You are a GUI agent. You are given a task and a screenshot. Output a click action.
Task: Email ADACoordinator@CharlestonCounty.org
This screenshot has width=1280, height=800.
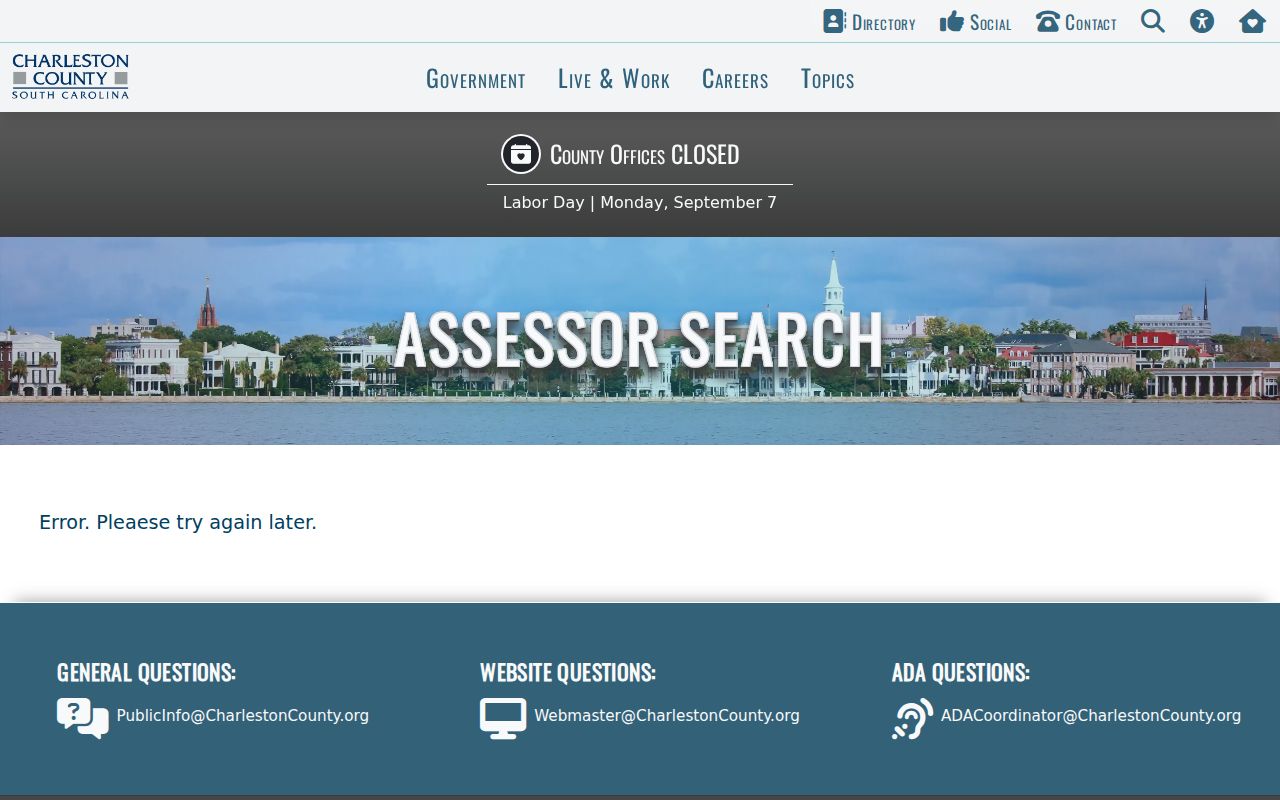[x=1091, y=716]
